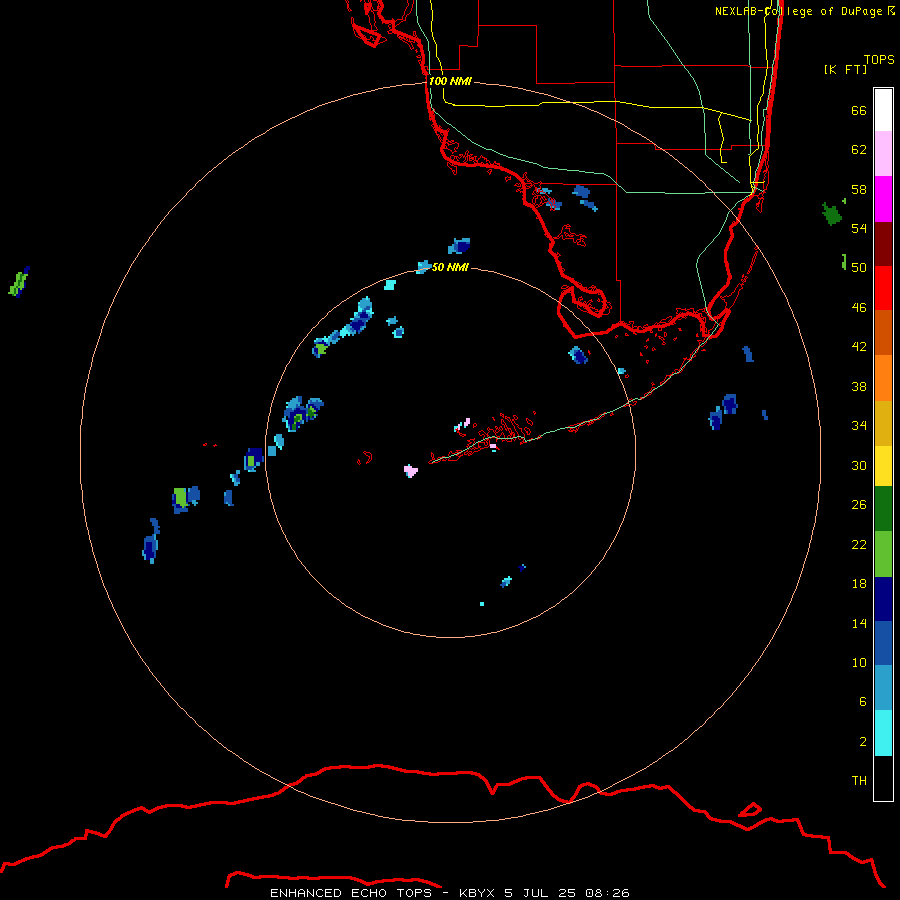The image size is (900, 900).
Task: Click the "ENHANCED ECHO TOPS" product title
Action: tap(350, 893)
